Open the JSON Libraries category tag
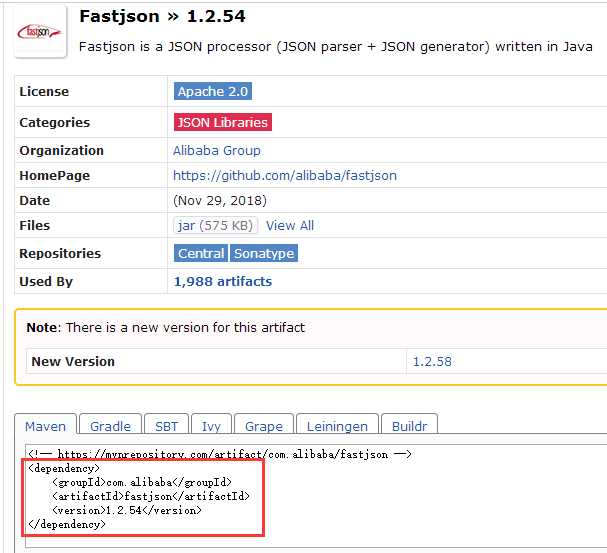The height and width of the screenshot is (553, 607). pos(223,122)
